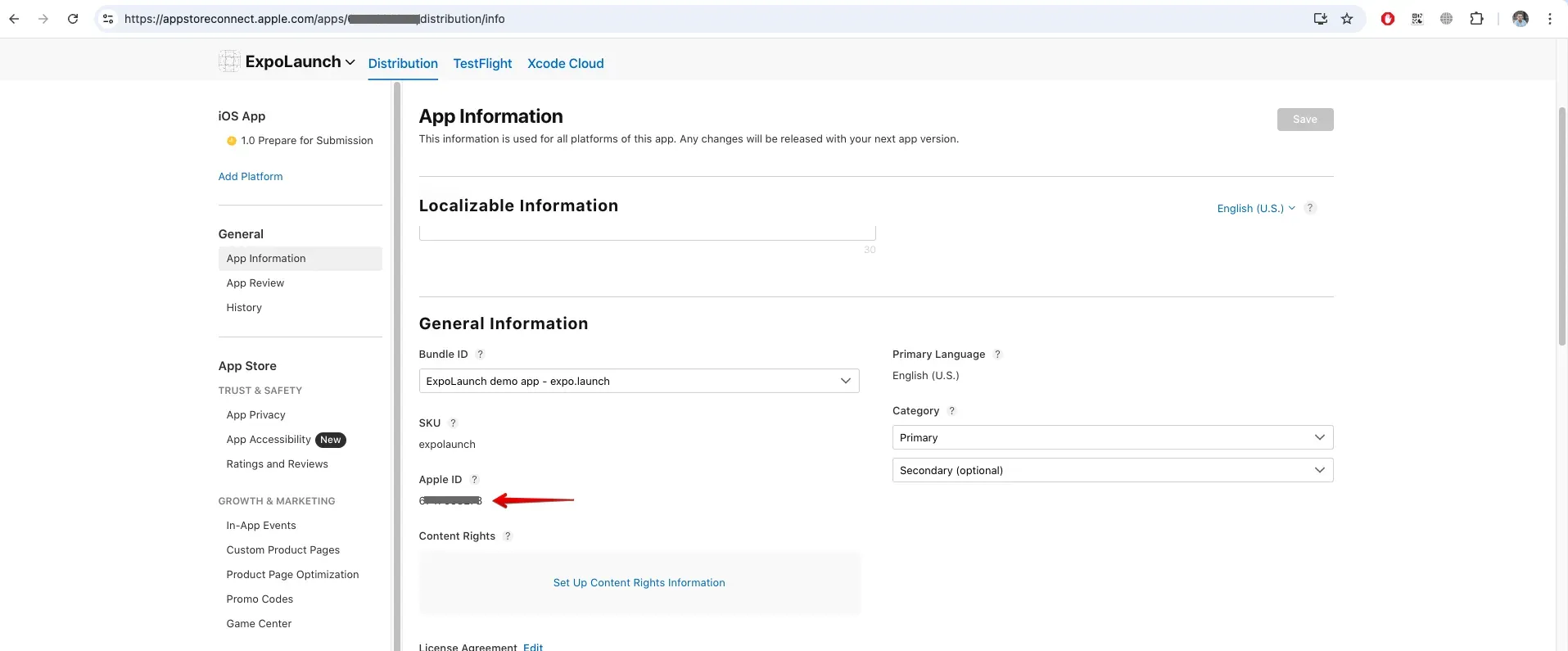Open the Secondary (optional) category dropdown
This screenshot has height=651, width=1568.
pos(1113,470)
